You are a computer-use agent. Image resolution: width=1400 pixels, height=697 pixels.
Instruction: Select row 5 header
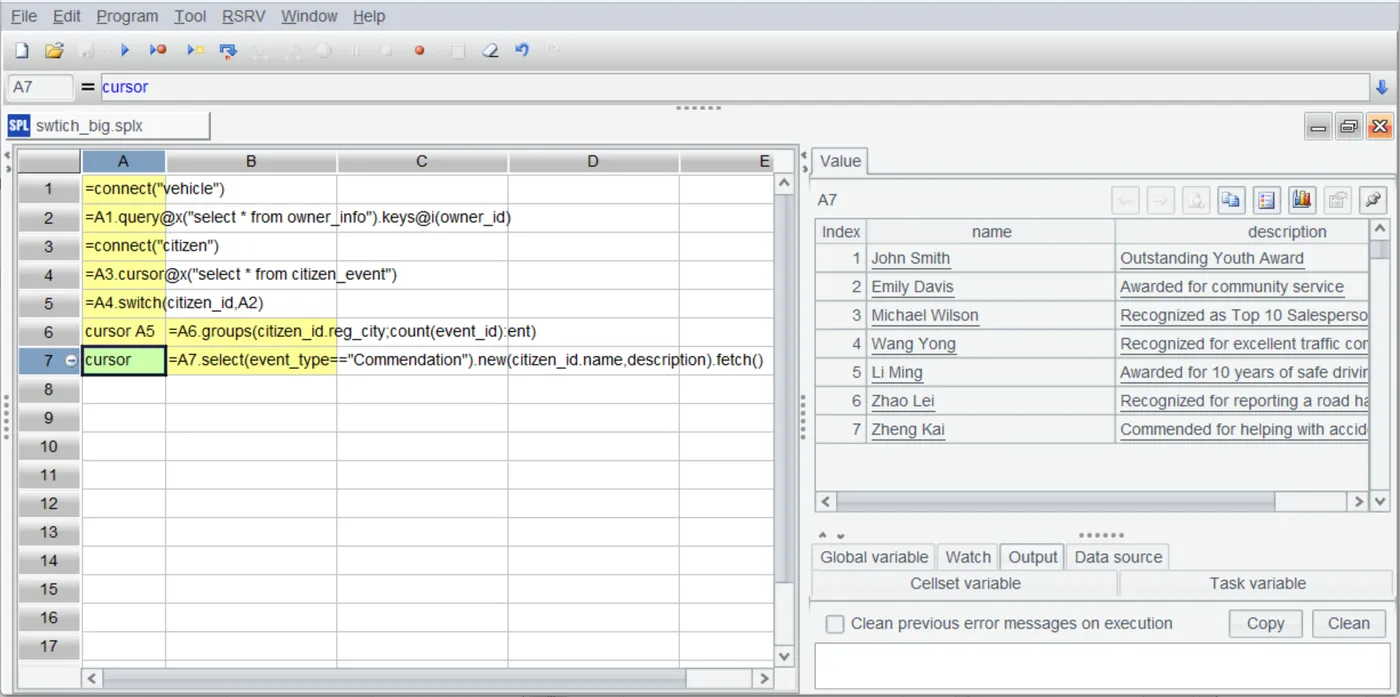tap(49, 303)
